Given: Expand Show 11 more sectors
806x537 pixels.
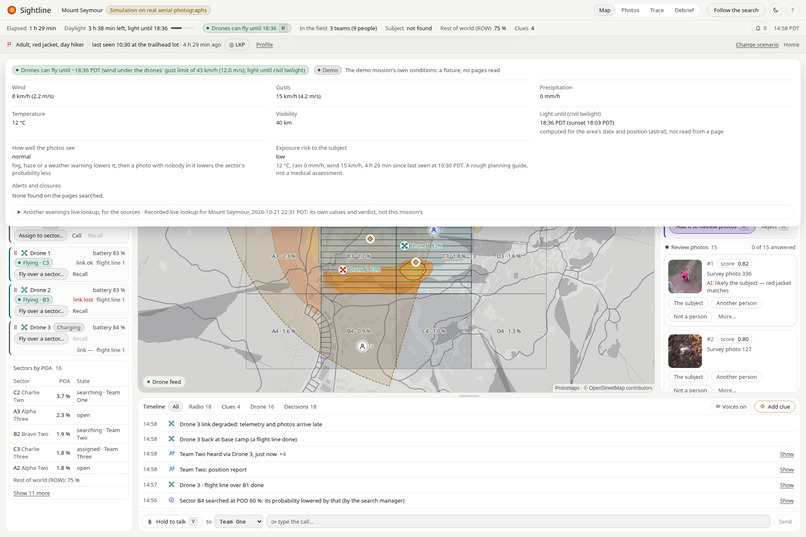Looking at the screenshot, I should tap(31, 493).
